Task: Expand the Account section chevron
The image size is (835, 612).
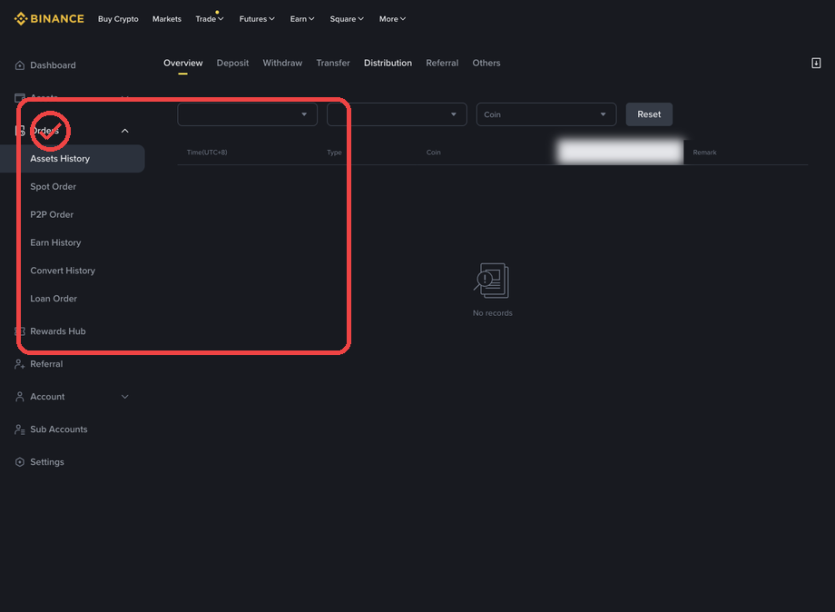Action: [x=125, y=397]
